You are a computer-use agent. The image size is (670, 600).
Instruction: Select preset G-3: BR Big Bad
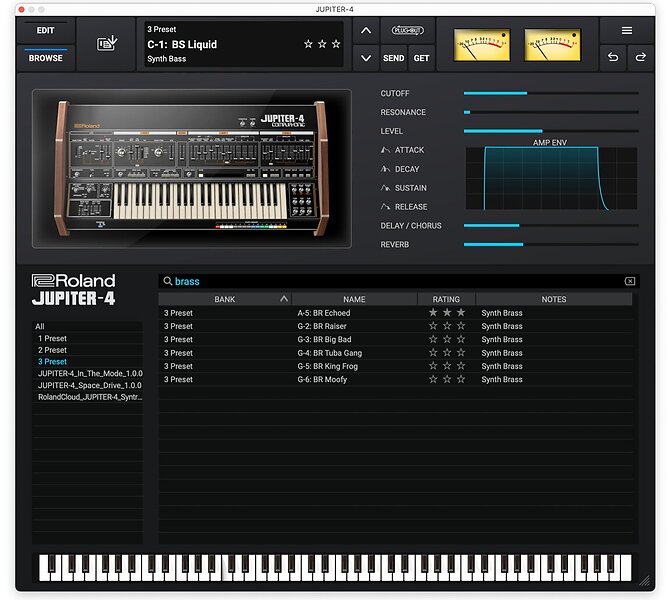395,339
